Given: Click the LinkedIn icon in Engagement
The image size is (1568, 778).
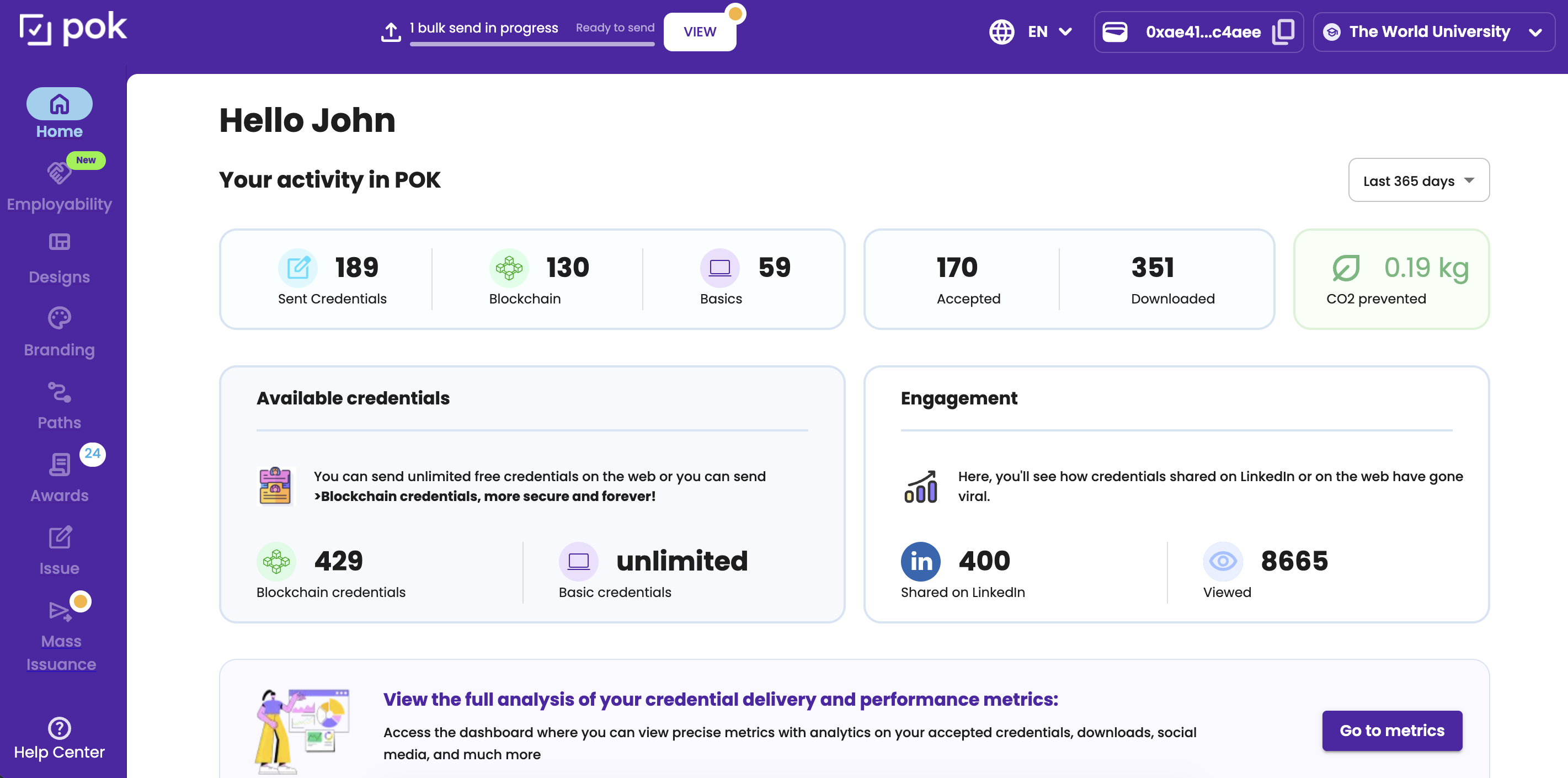Looking at the screenshot, I should tap(920, 561).
